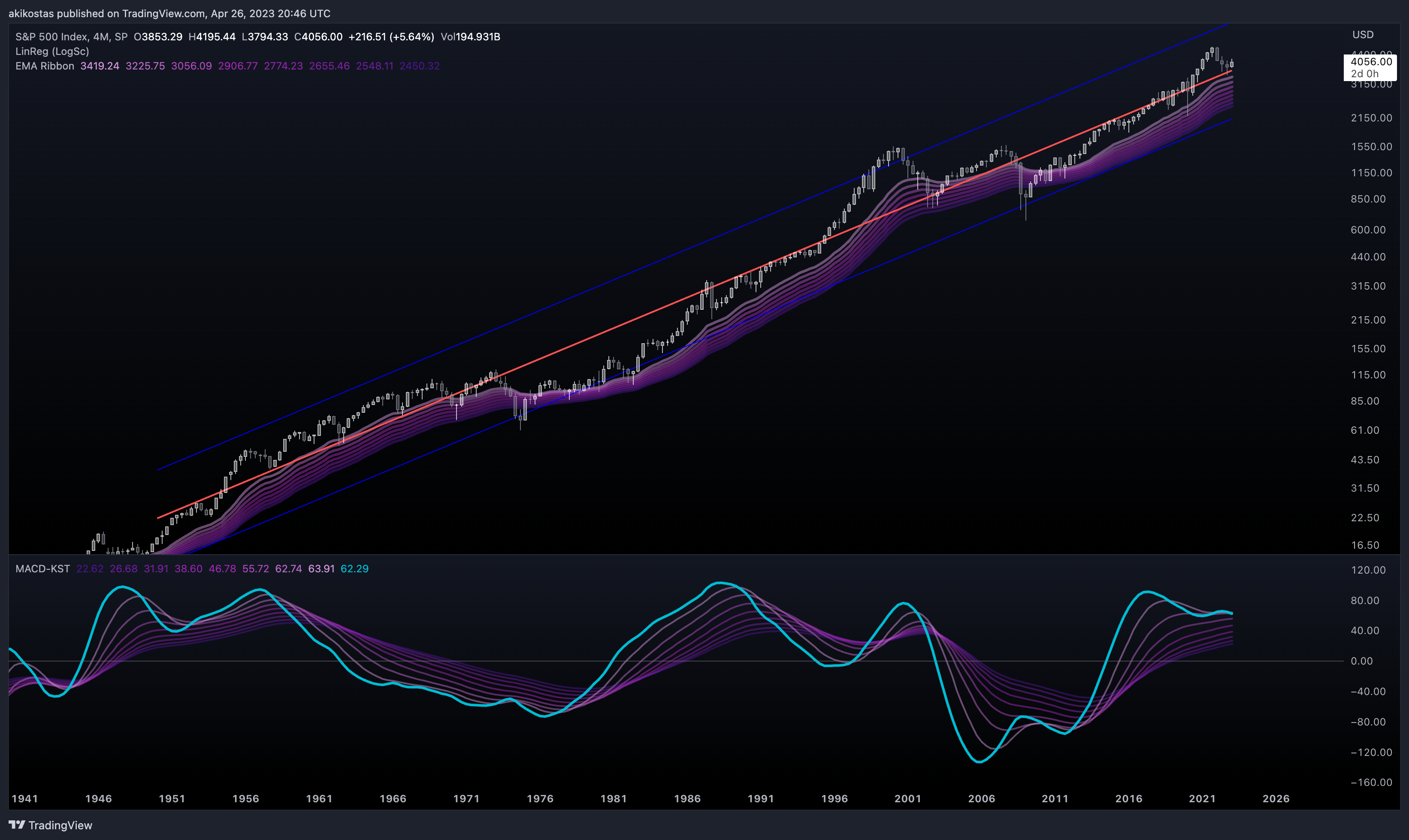Click the open value O3853.29
Viewport: 1409px width, 840px height.
(158, 37)
